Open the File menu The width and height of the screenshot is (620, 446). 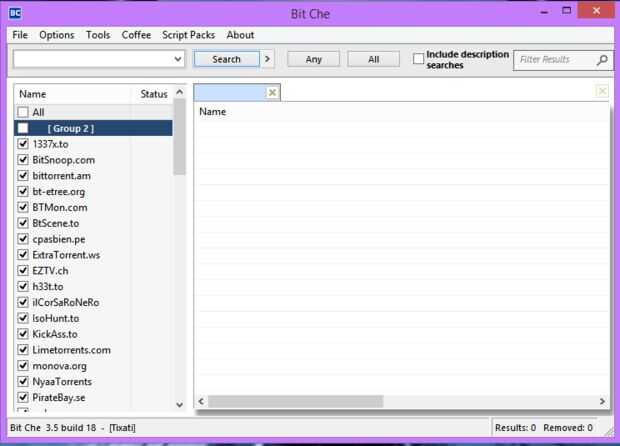coord(20,35)
